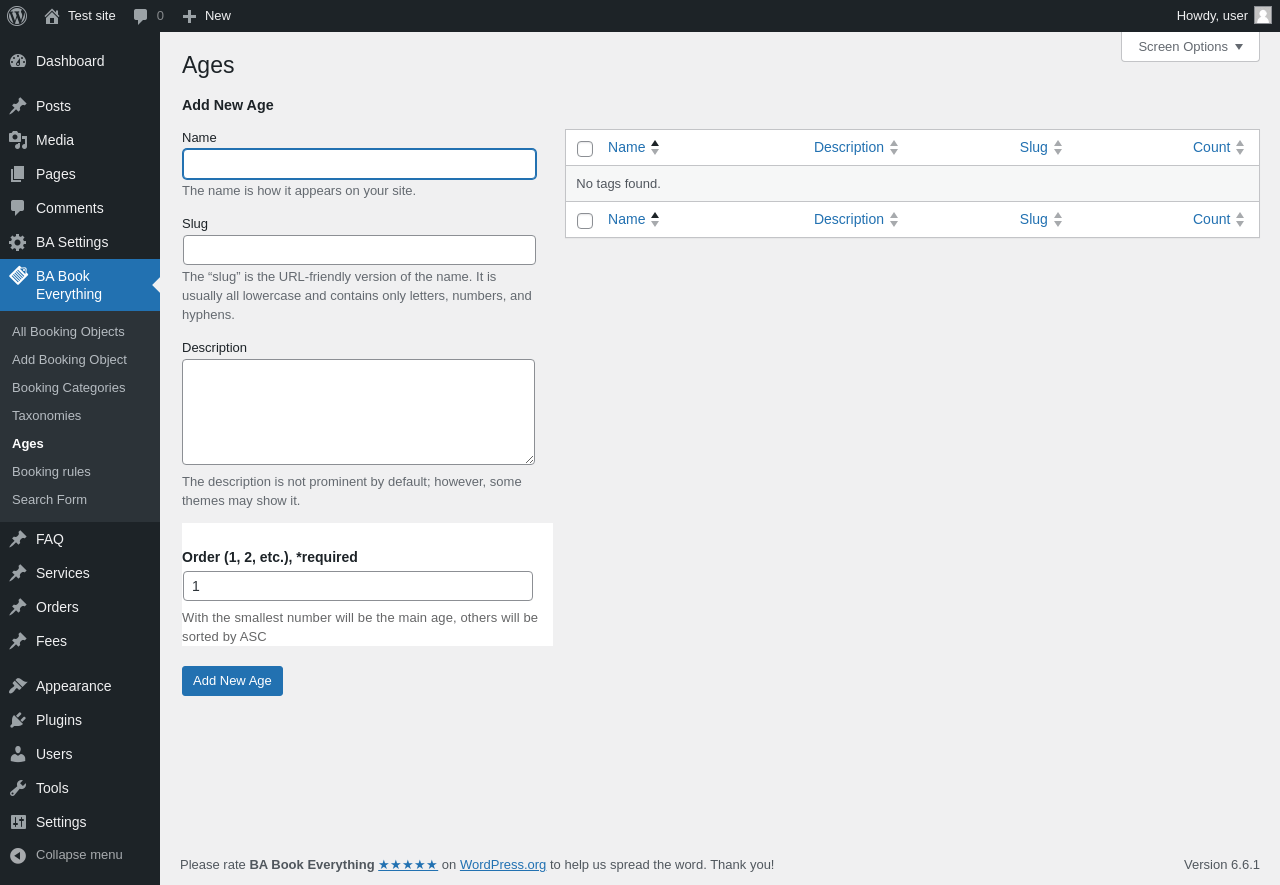Click the Users person icon
1280x885 pixels.
click(18, 754)
